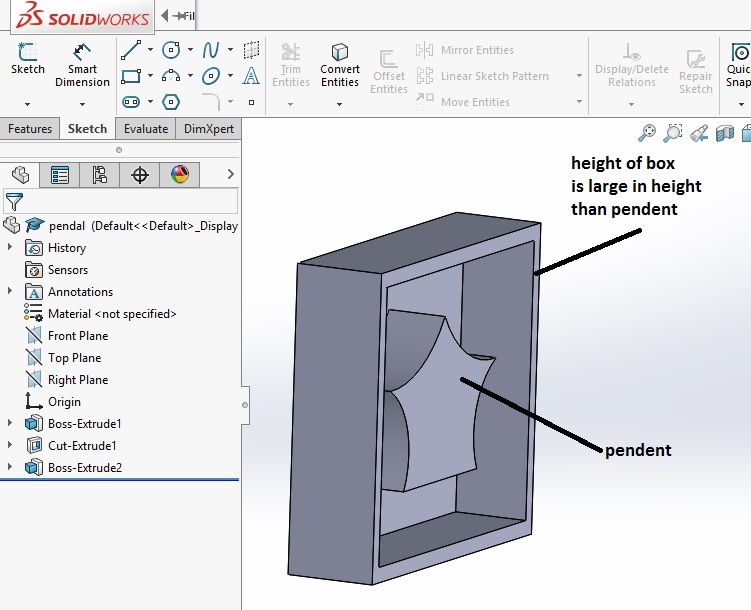Open DisplayManager color sphere tab
Viewport: 751px width, 610px height.
(180, 175)
